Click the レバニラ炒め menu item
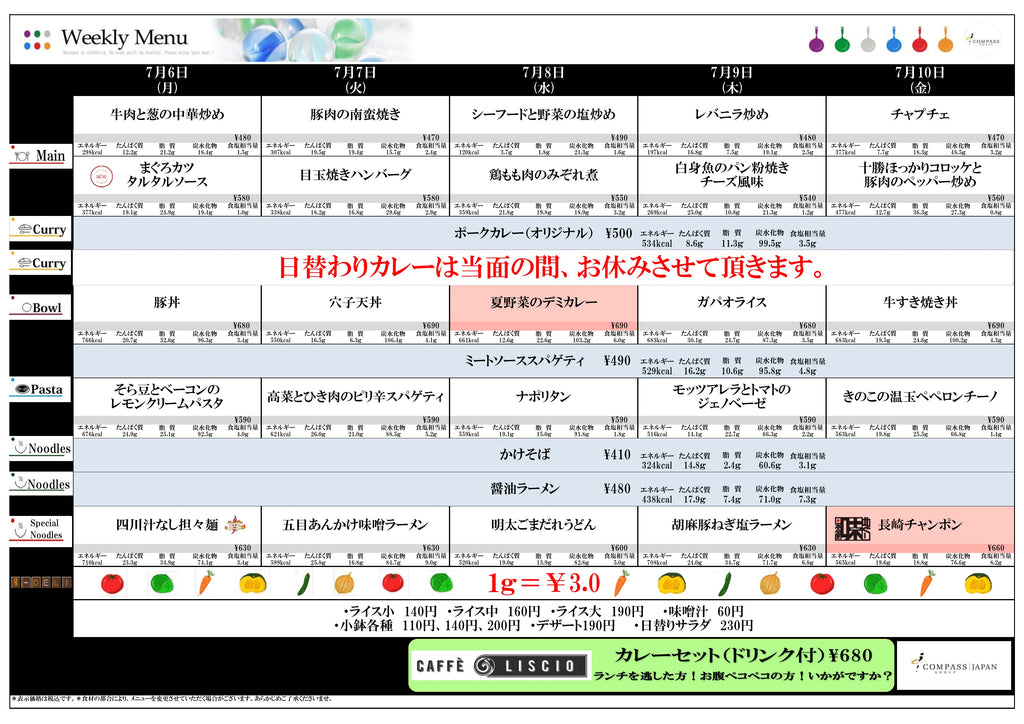This screenshot has width=1024, height=724. click(x=731, y=114)
